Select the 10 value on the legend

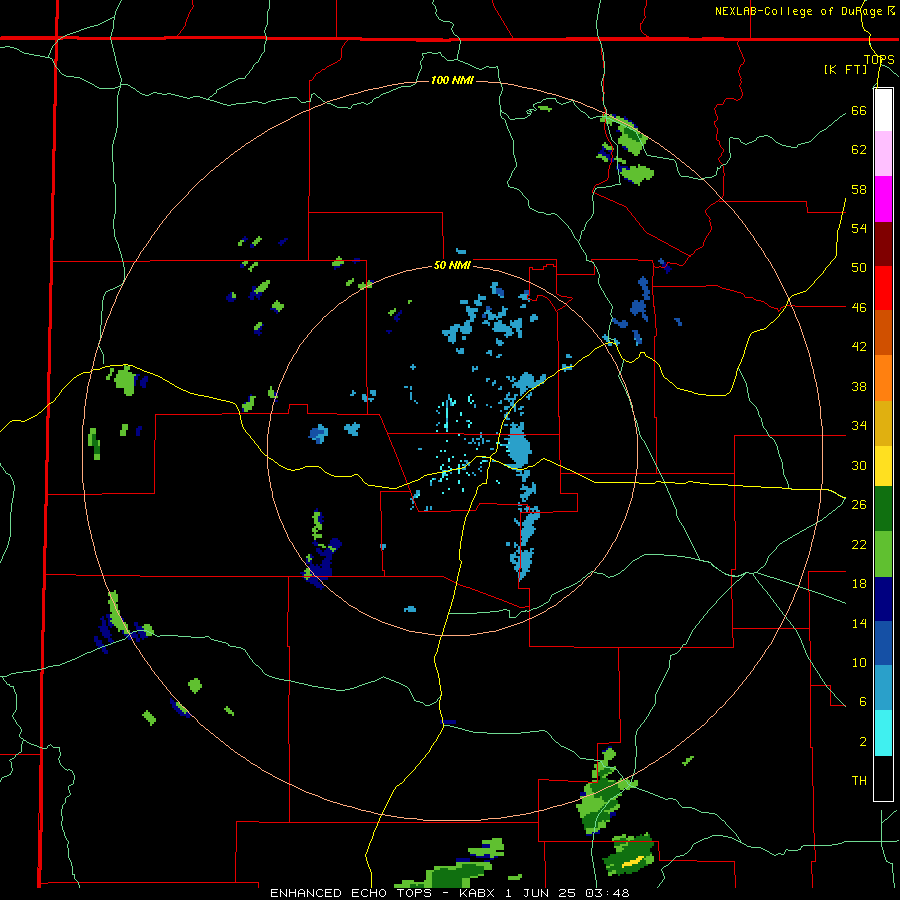coord(859,662)
